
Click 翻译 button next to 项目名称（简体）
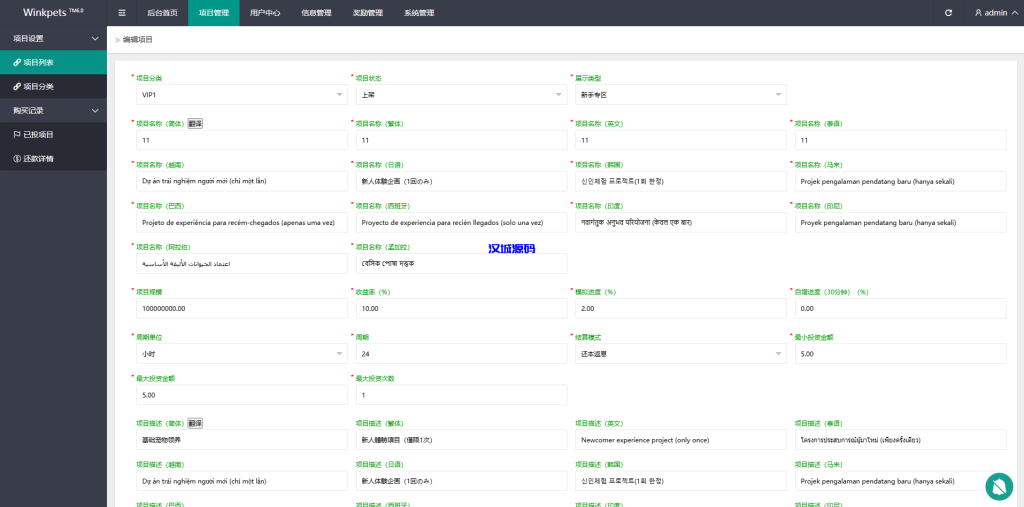[x=195, y=123]
